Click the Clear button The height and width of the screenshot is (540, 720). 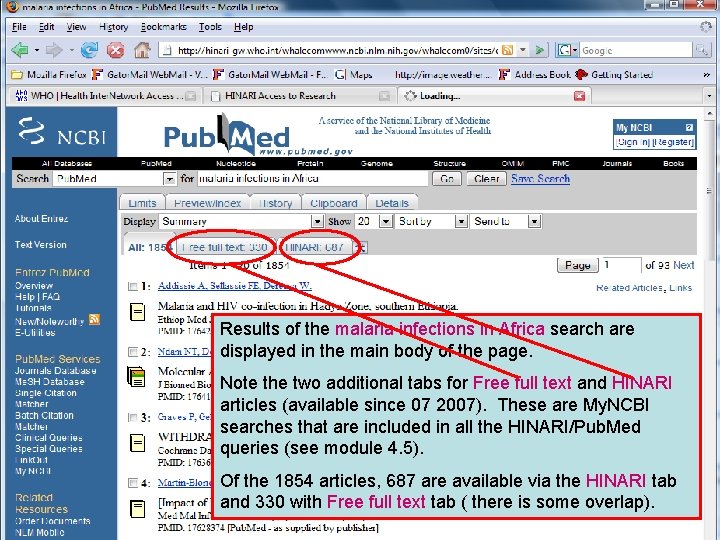point(486,179)
